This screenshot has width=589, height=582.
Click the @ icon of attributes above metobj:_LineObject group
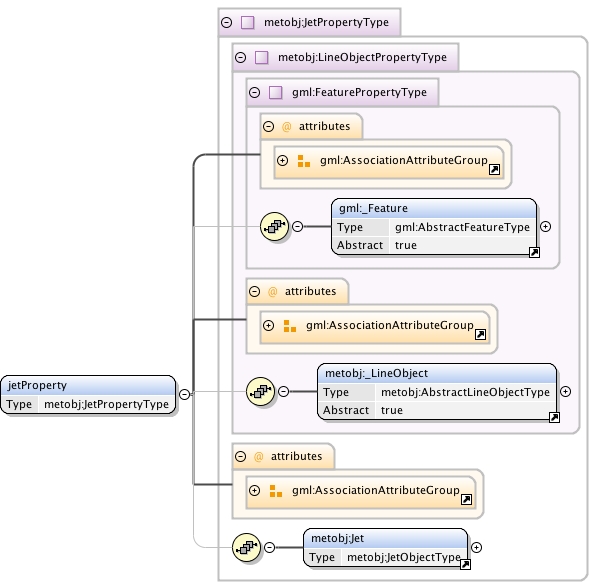click(x=272, y=292)
